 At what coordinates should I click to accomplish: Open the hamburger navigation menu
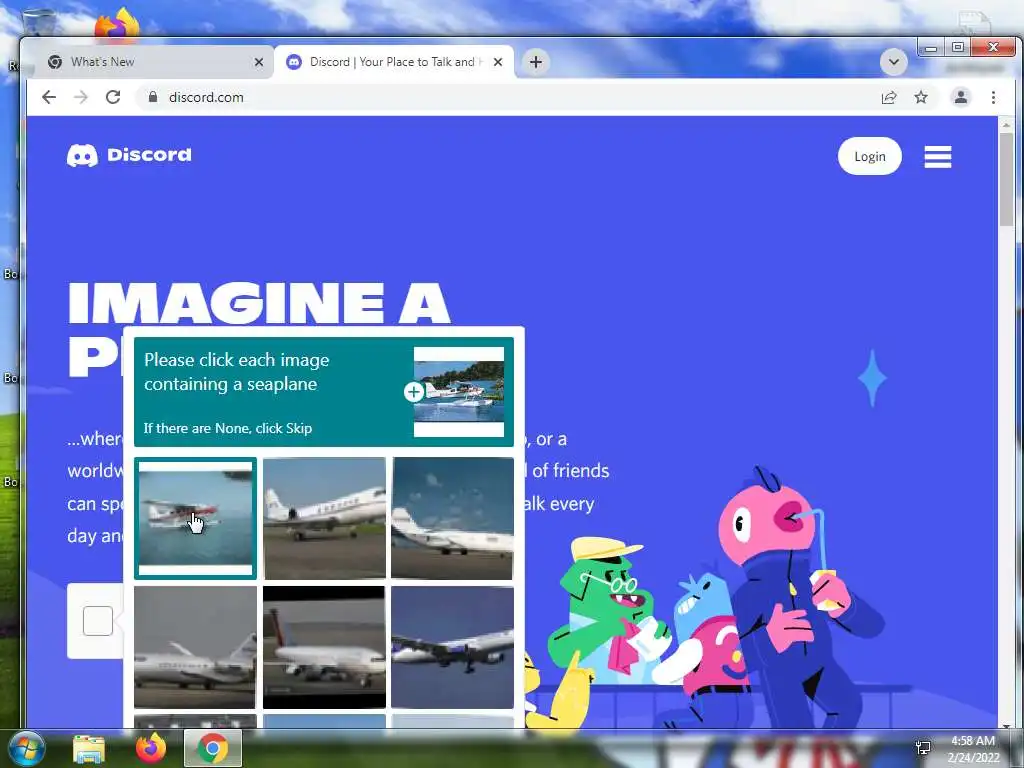938,157
